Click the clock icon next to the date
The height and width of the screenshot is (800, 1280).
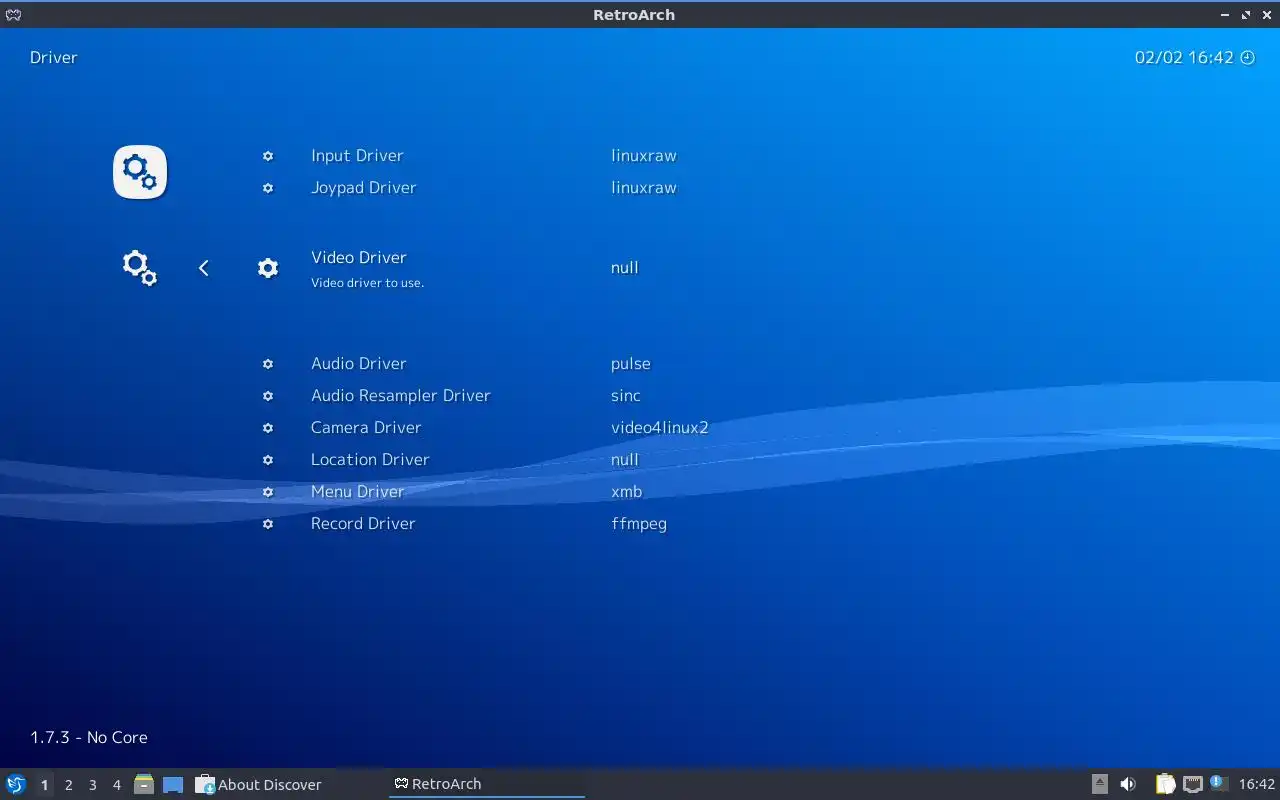pyautogui.click(x=1247, y=58)
